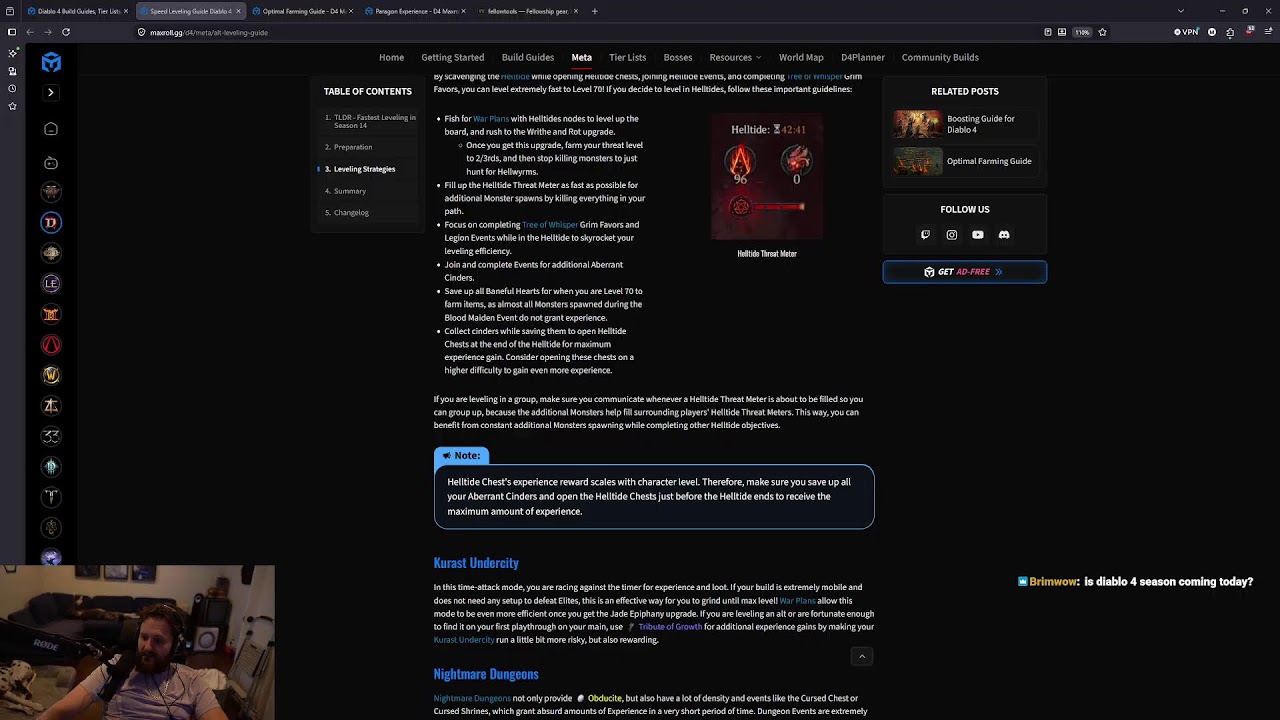The height and width of the screenshot is (720, 1280).
Task: Close the Speed Leveling Guide tab
Action: [x=238, y=11]
